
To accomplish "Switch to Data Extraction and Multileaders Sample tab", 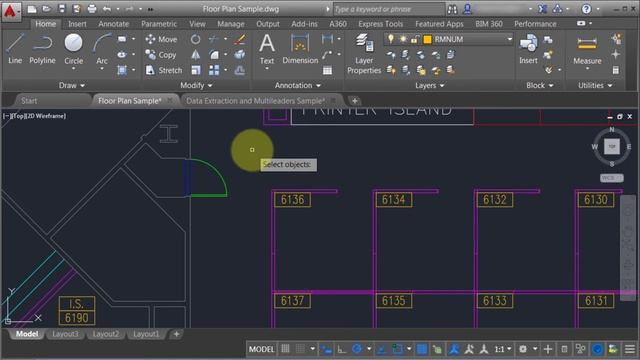I will pyautogui.click(x=256, y=101).
